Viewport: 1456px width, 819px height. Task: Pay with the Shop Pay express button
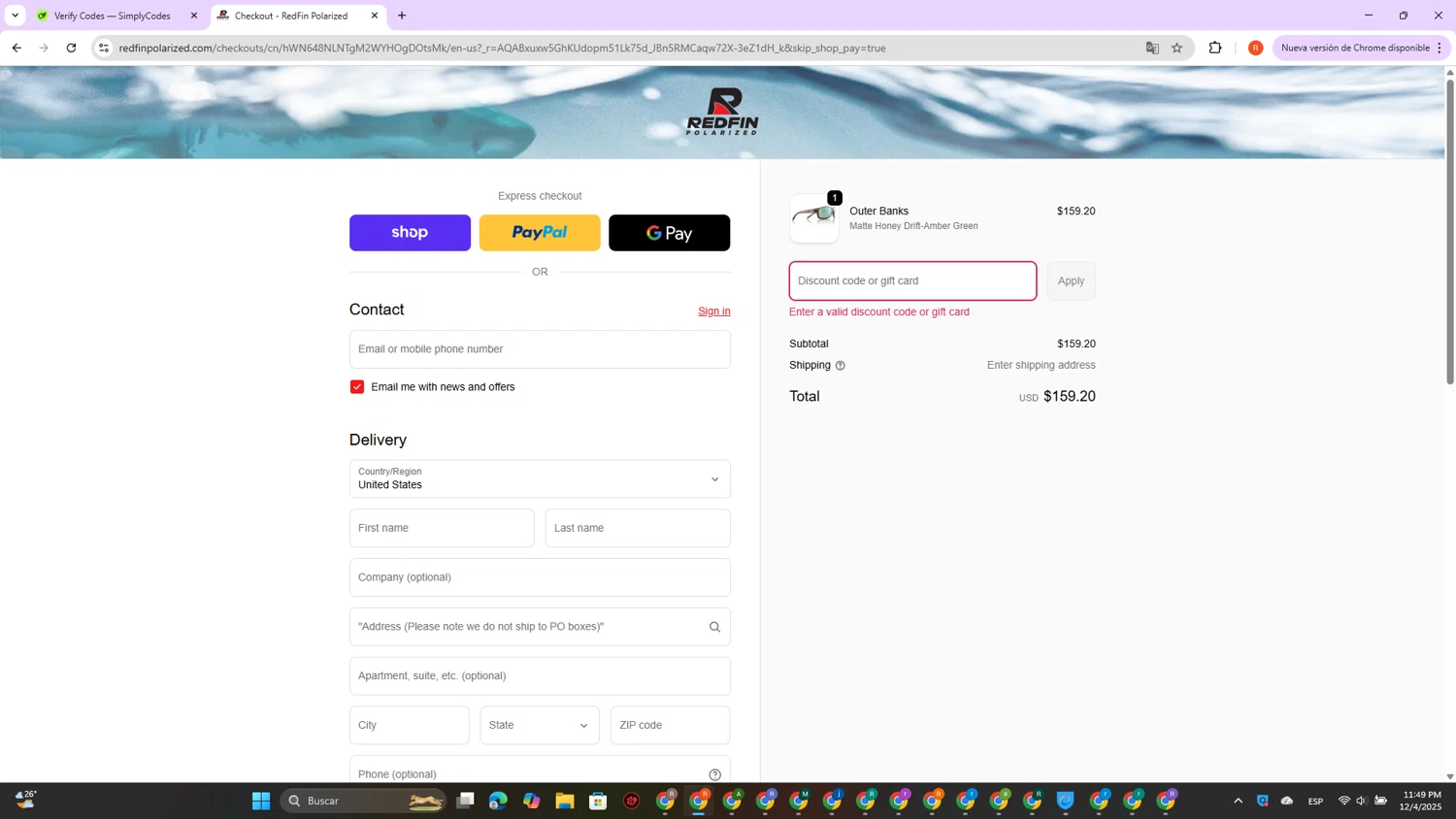(x=410, y=233)
